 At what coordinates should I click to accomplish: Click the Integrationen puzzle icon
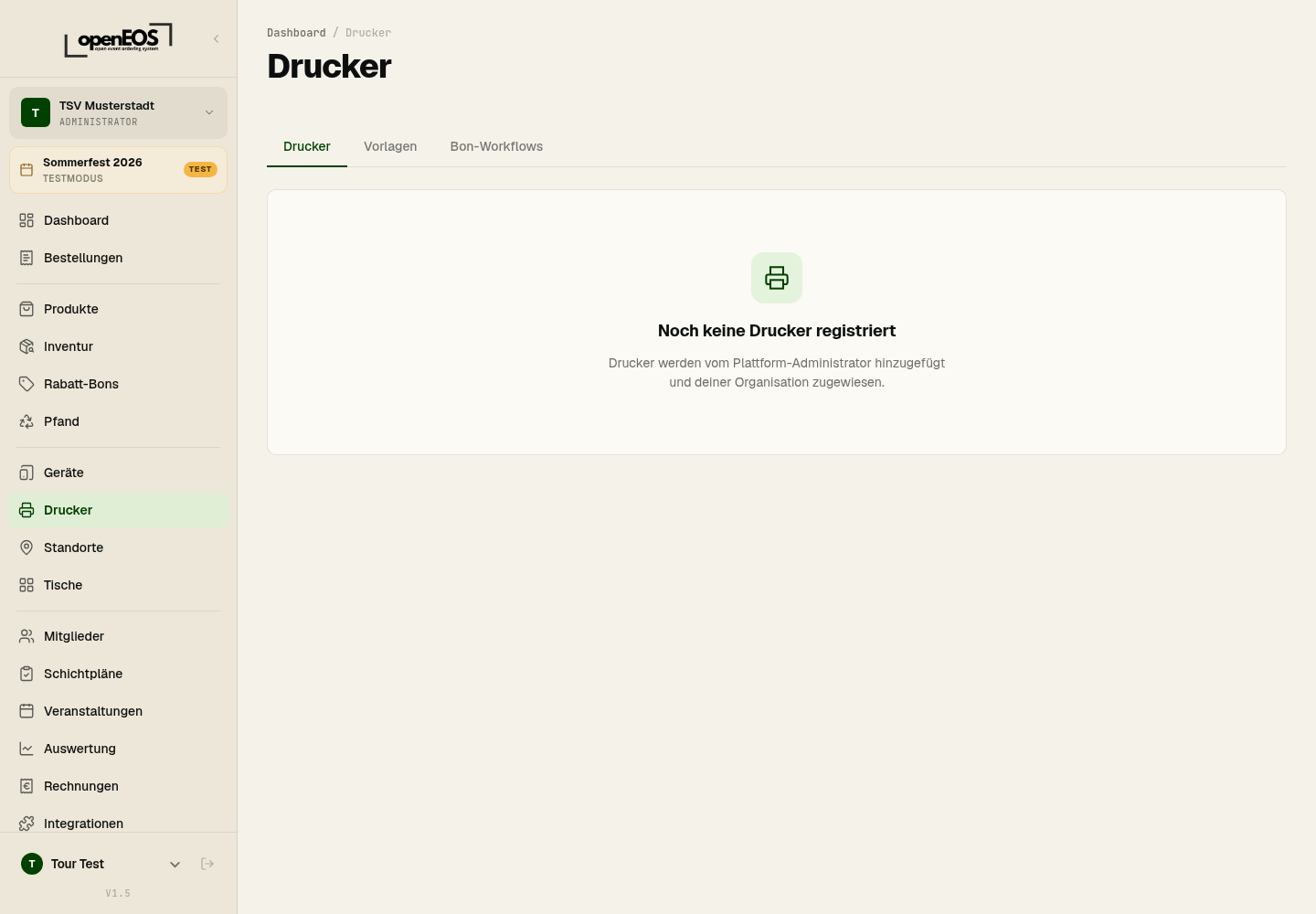click(x=27, y=824)
